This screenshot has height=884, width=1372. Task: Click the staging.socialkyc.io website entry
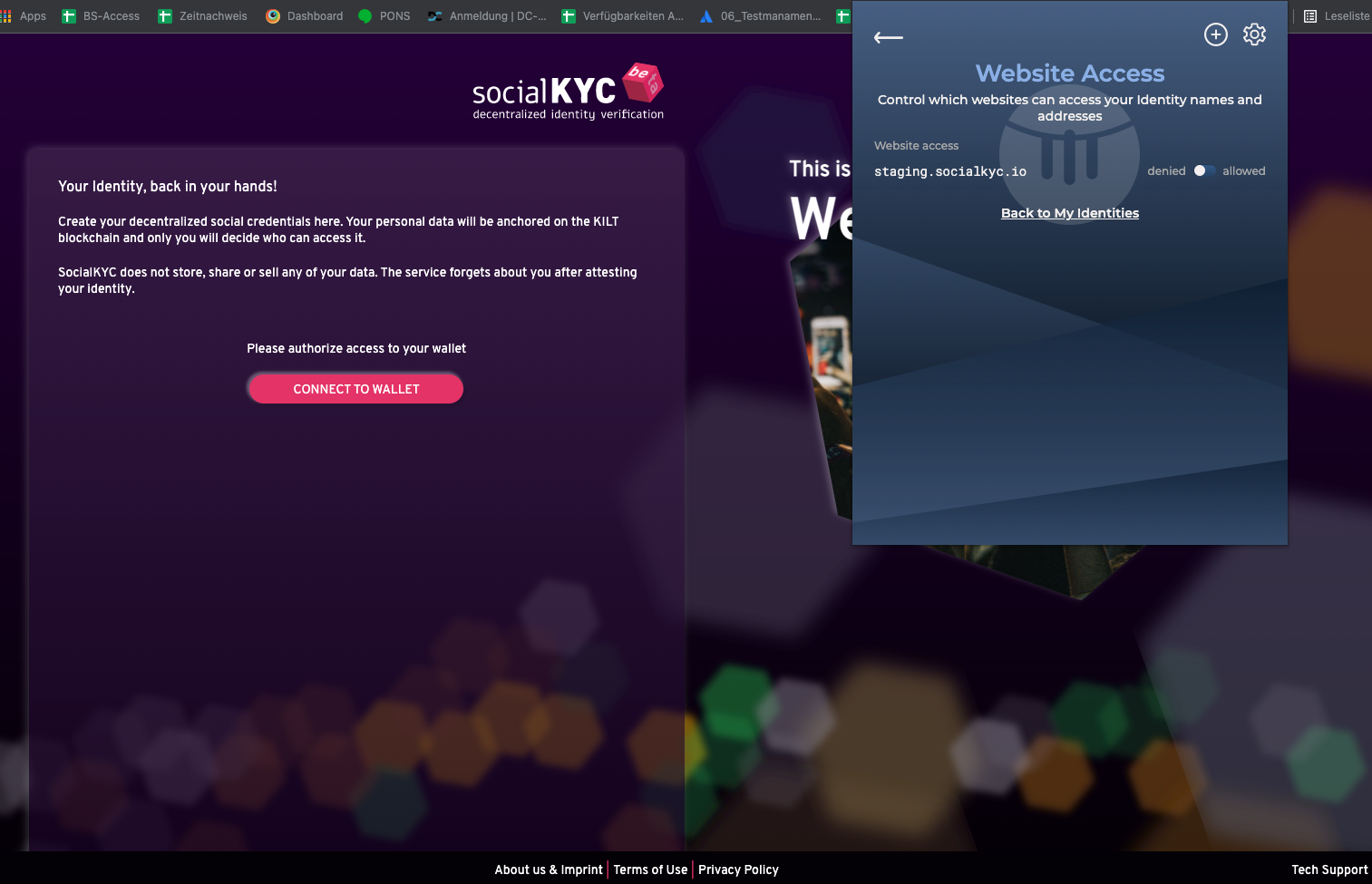click(950, 171)
